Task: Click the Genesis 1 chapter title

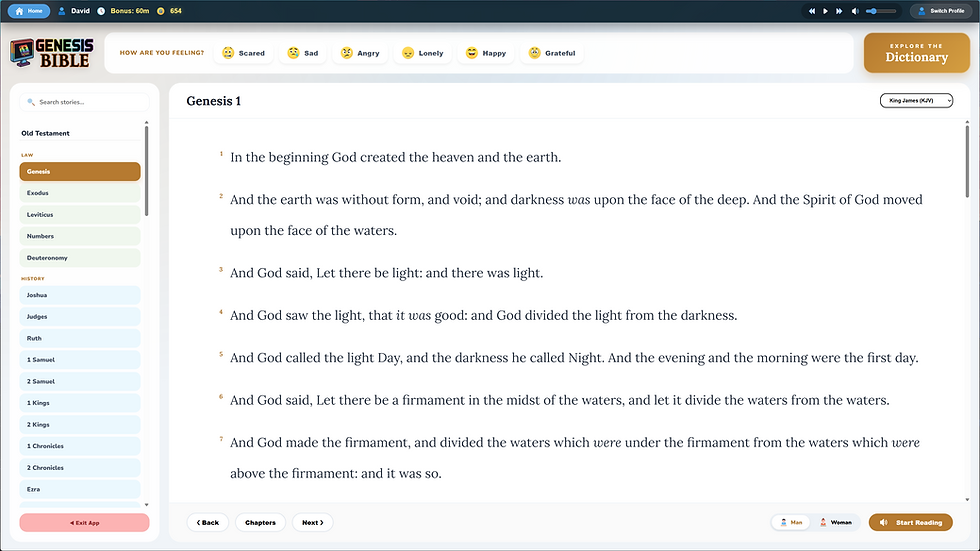Action: 213,101
